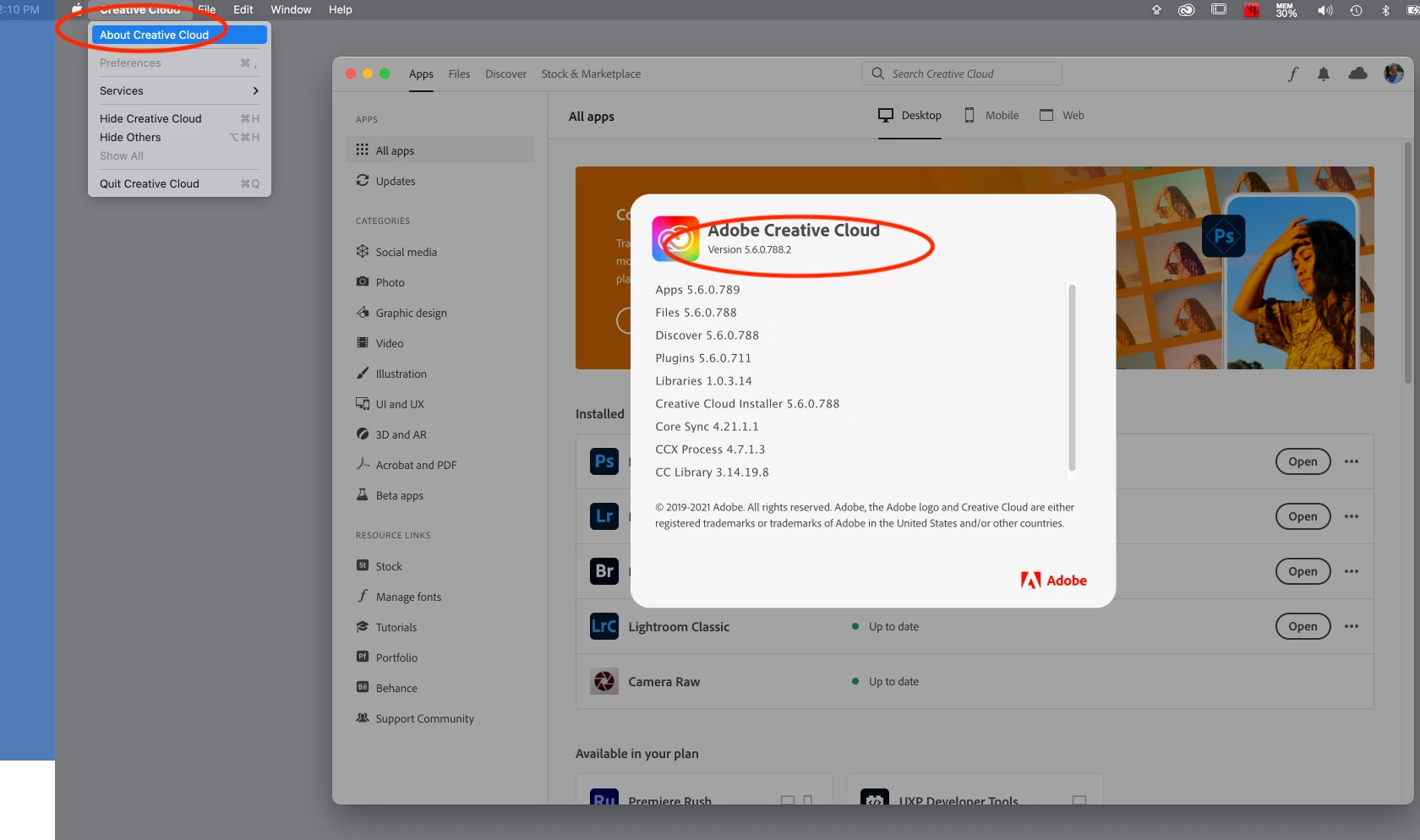Choose Quit Creative Cloud
The image size is (1420, 840).
pyautogui.click(x=179, y=183)
